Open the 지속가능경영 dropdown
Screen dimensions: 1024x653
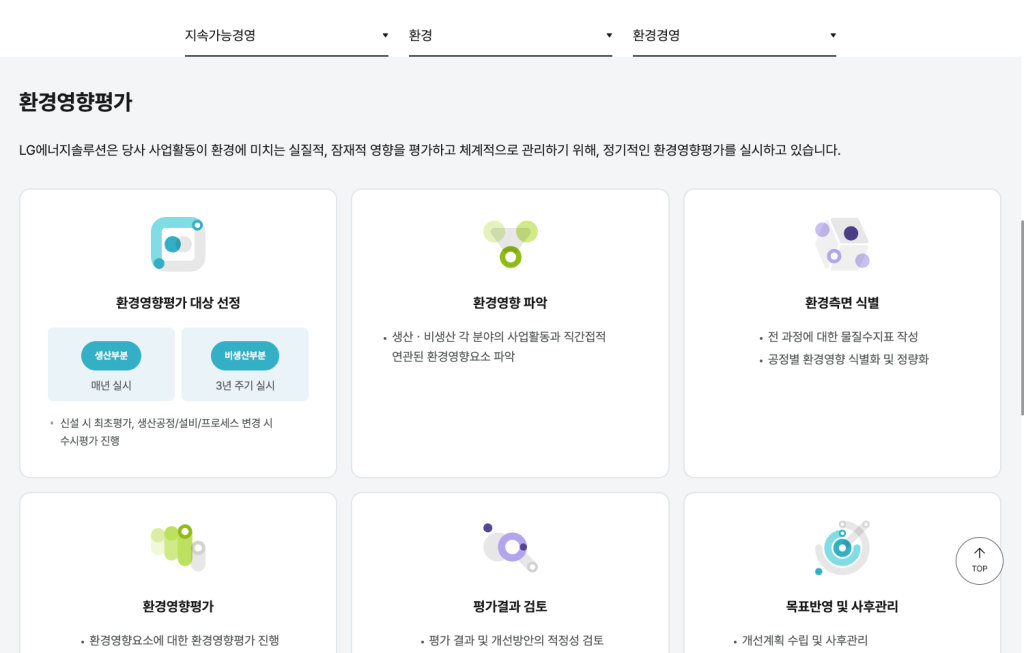pos(286,35)
